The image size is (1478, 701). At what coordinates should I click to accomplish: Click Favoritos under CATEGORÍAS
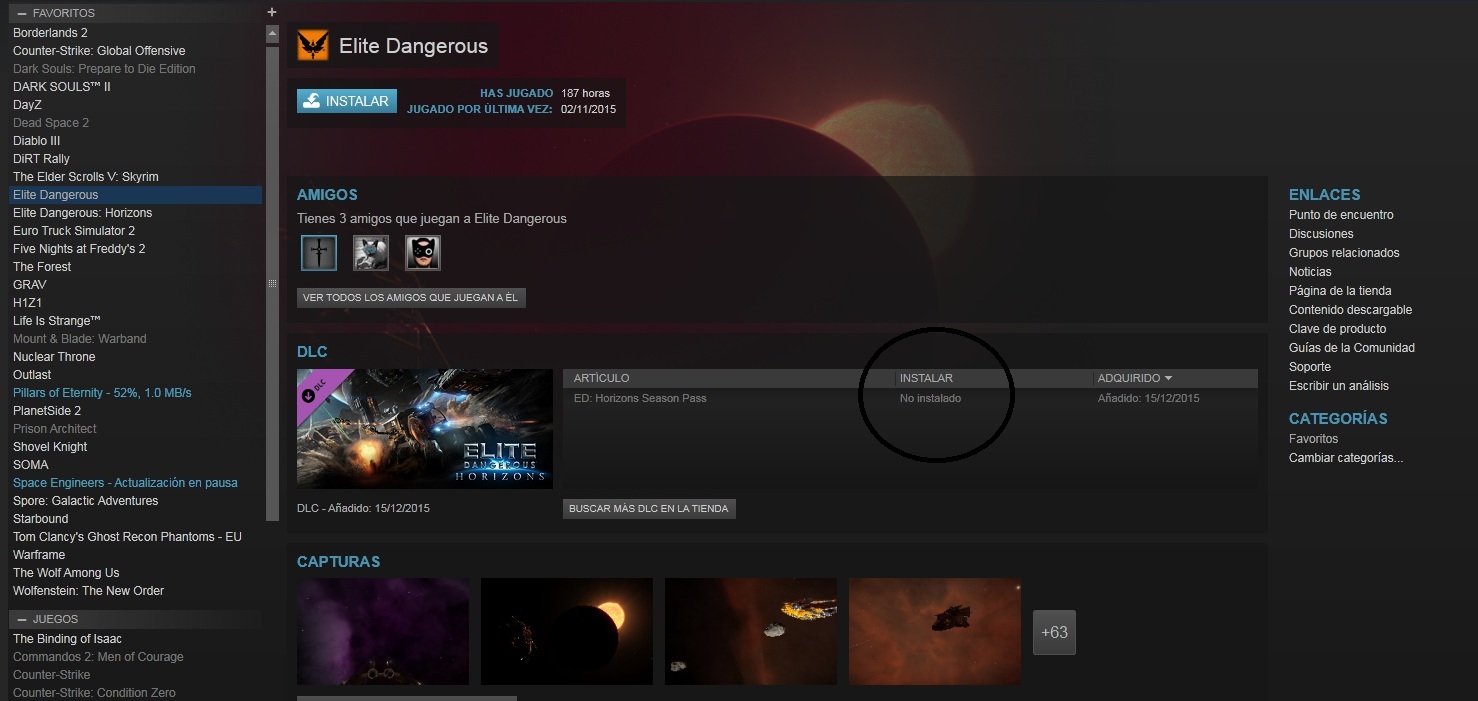pos(1313,439)
